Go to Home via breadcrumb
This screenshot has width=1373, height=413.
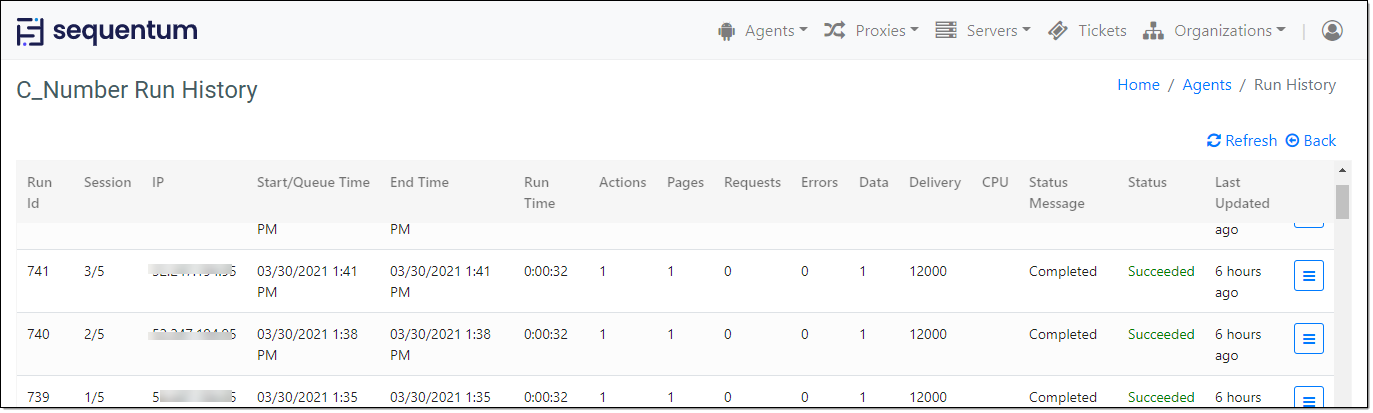click(1138, 85)
